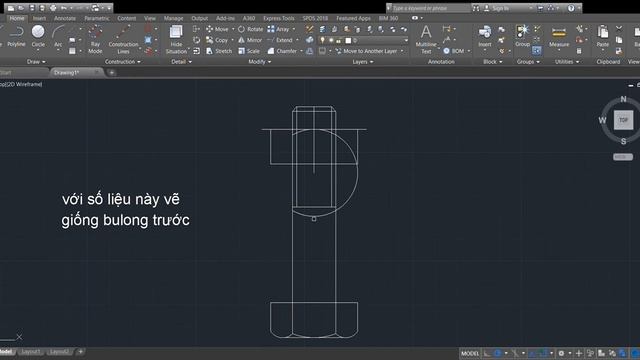640x360 pixels.
Task: Toggle the highlighted group selection button in Groups panel
Action: coord(536,51)
